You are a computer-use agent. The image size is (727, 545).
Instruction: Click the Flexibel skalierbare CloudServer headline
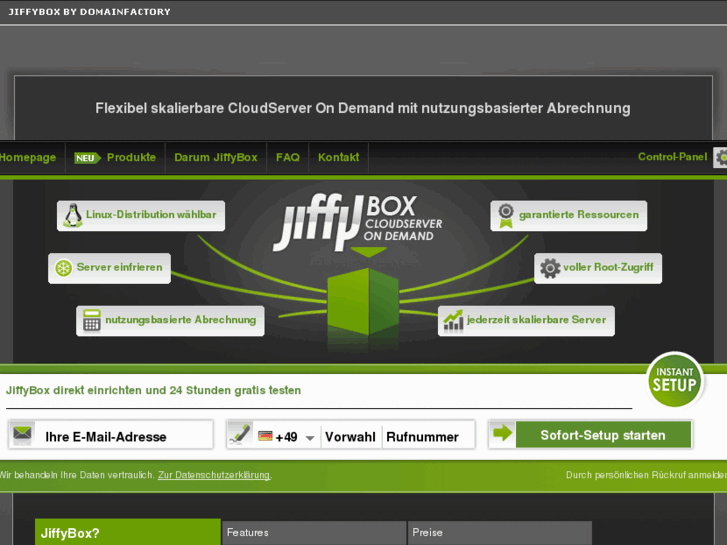363,108
